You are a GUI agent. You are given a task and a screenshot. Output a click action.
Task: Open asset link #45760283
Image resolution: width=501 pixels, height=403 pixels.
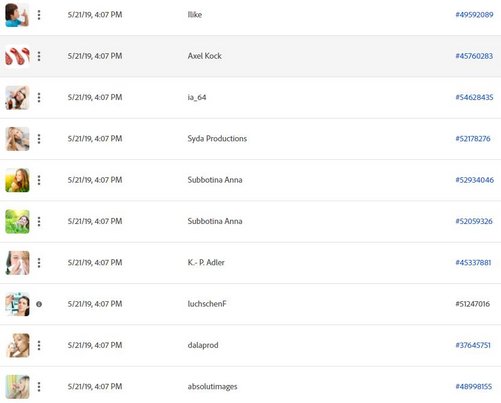coord(474,56)
